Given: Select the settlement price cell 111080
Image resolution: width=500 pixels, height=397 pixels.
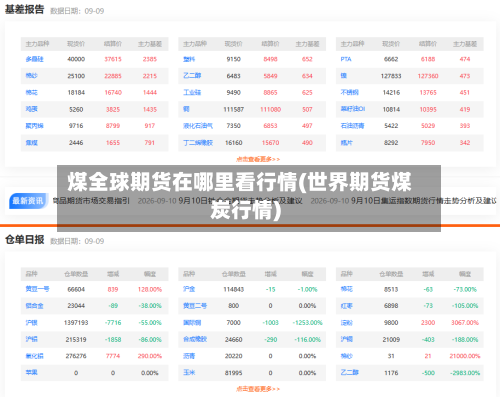Looking at the screenshot, I should click(x=270, y=109).
